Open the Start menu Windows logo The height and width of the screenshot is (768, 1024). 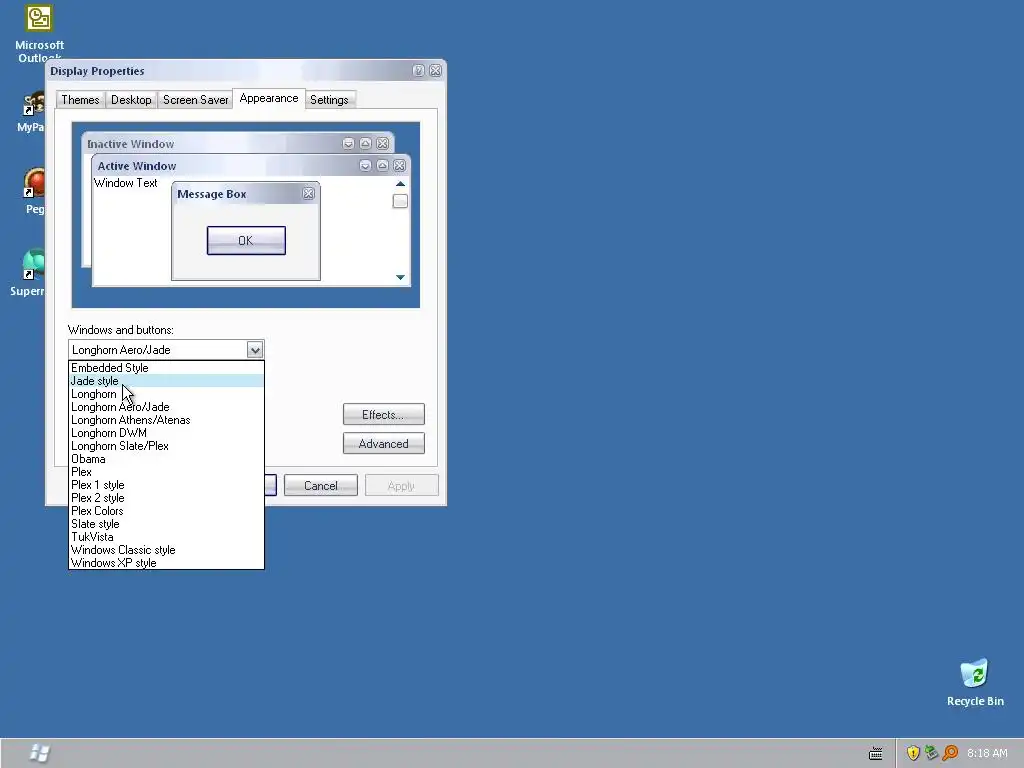pyautogui.click(x=39, y=753)
